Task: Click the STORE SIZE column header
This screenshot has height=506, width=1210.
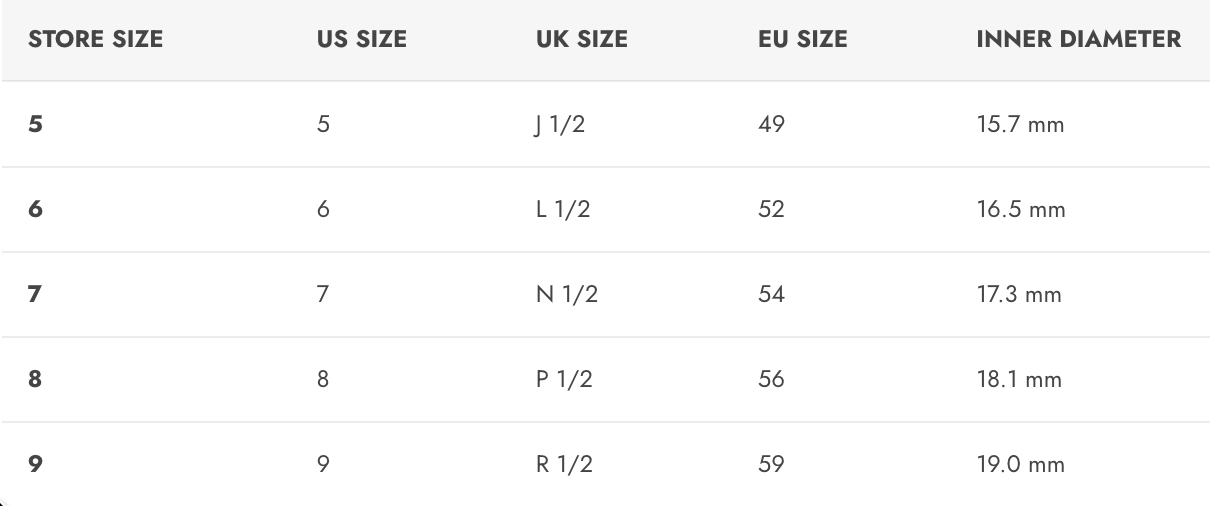Action: click(x=95, y=40)
